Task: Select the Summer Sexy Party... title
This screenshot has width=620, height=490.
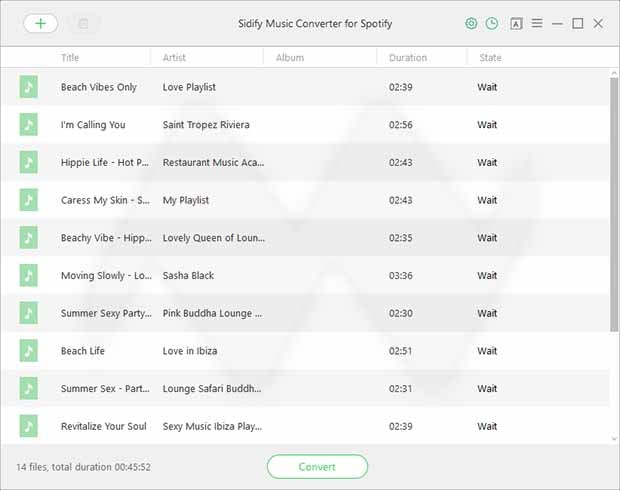Action: [106, 313]
